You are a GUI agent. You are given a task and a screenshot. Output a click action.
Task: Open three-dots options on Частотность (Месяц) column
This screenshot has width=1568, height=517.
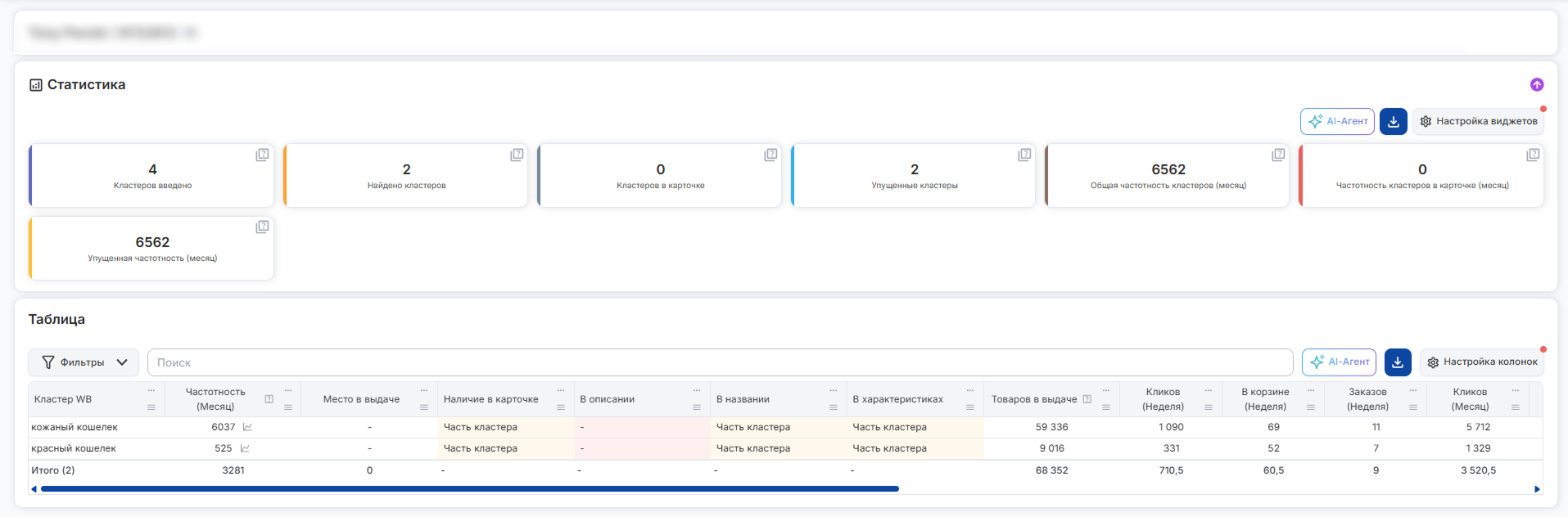pos(287,390)
